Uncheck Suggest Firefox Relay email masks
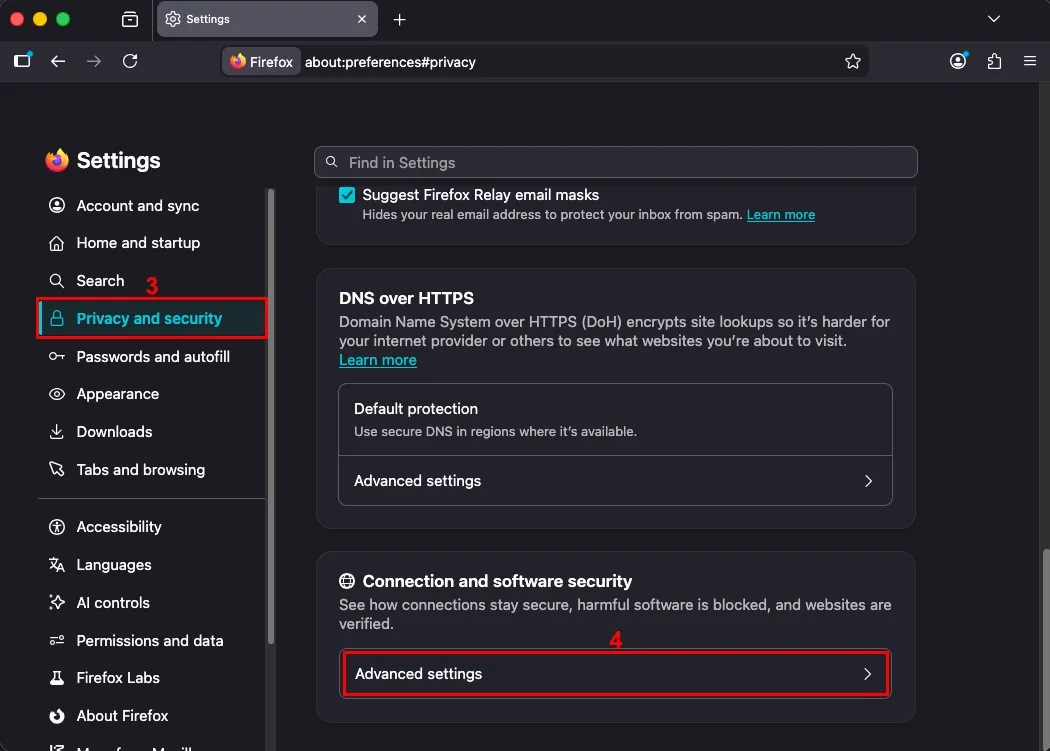Screen dimensions: 1050x751 [x=347, y=195]
